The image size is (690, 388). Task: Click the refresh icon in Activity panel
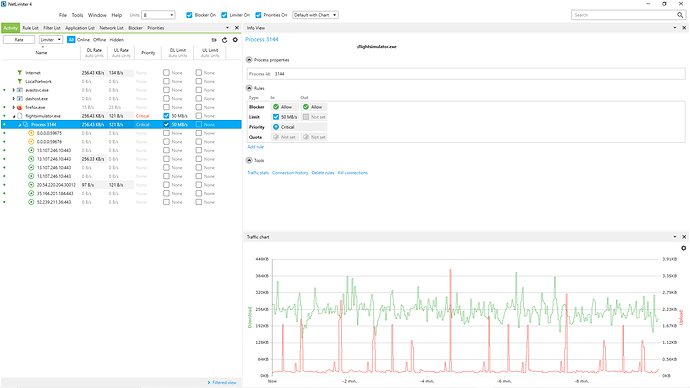(x=224, y=40)
